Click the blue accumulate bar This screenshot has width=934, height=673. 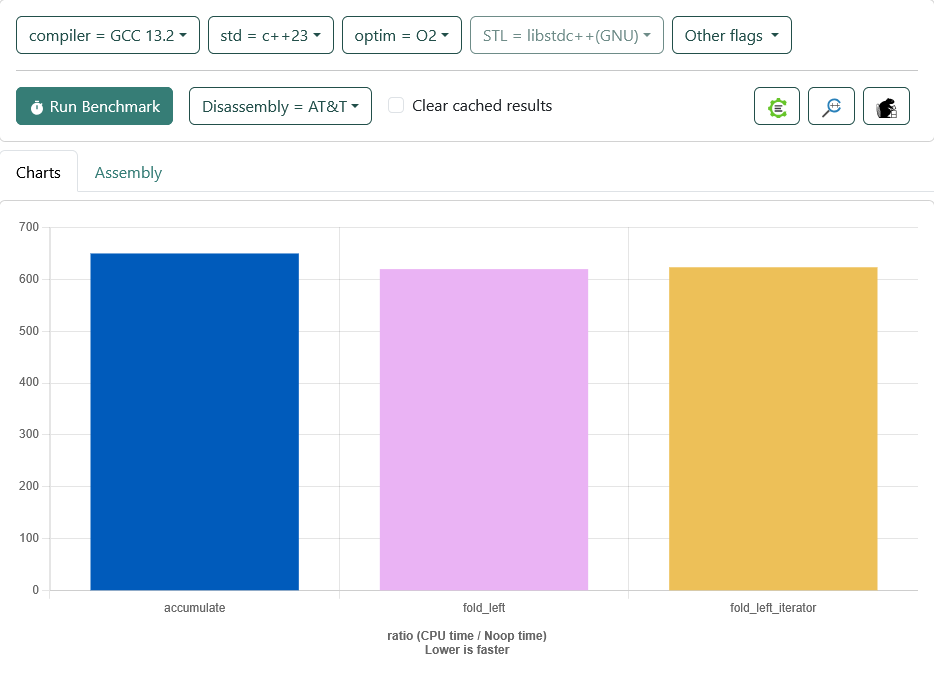tap(194, 421)
